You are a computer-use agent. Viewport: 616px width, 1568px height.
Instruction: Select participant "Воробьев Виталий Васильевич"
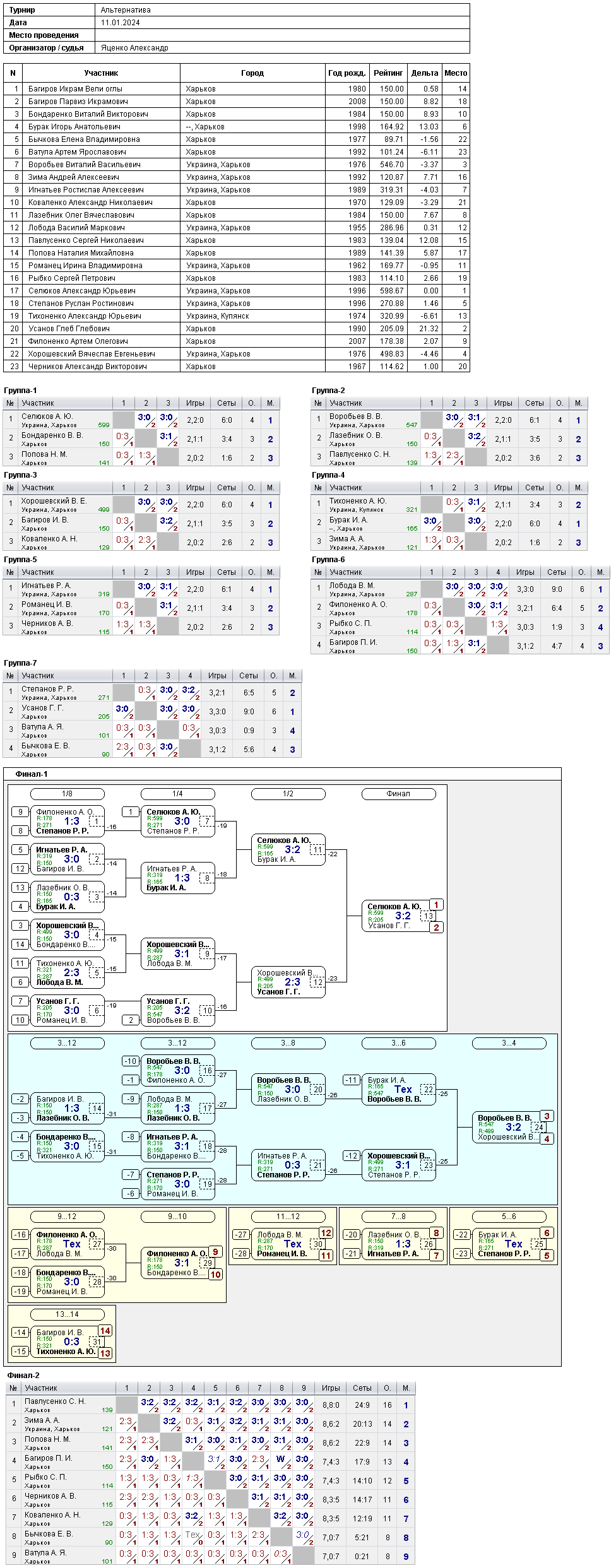click(85, 165)
